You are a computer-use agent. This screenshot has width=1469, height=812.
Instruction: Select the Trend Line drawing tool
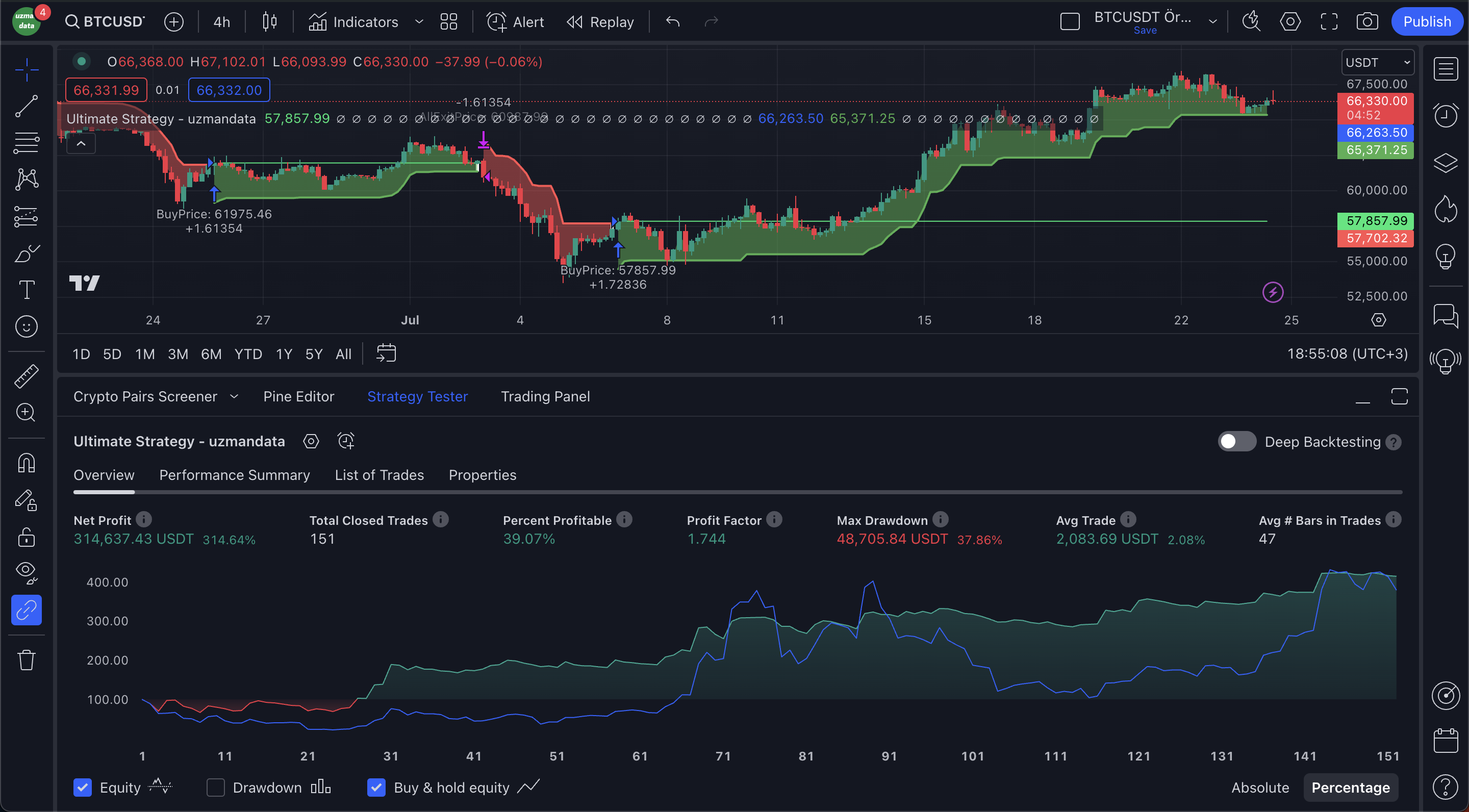click(27, 107)
